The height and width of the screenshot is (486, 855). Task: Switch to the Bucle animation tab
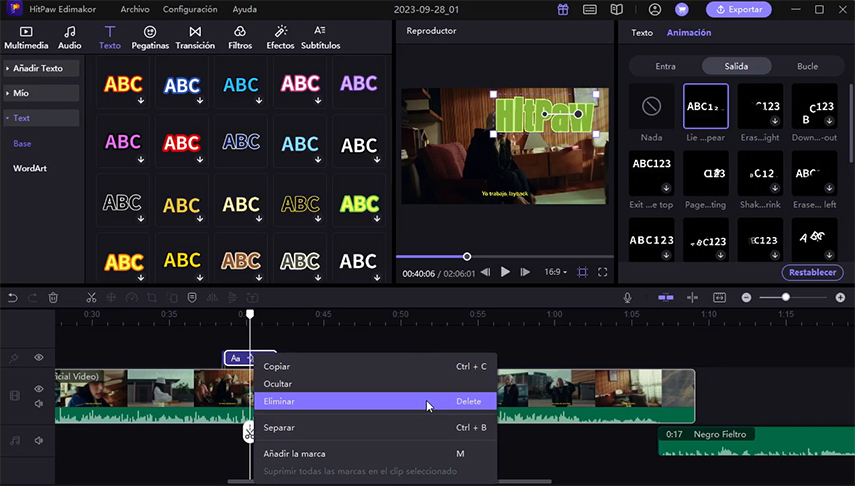point(807,66)
